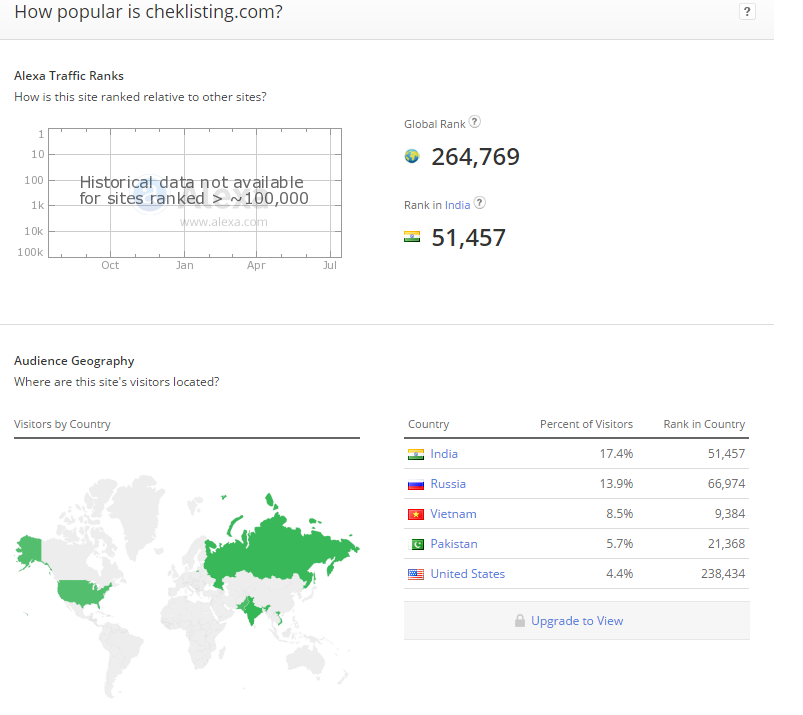Screen dimensions: 803x715
Task: Select Vietnam's country rank 9,384
Action: [x=730, y=514]
